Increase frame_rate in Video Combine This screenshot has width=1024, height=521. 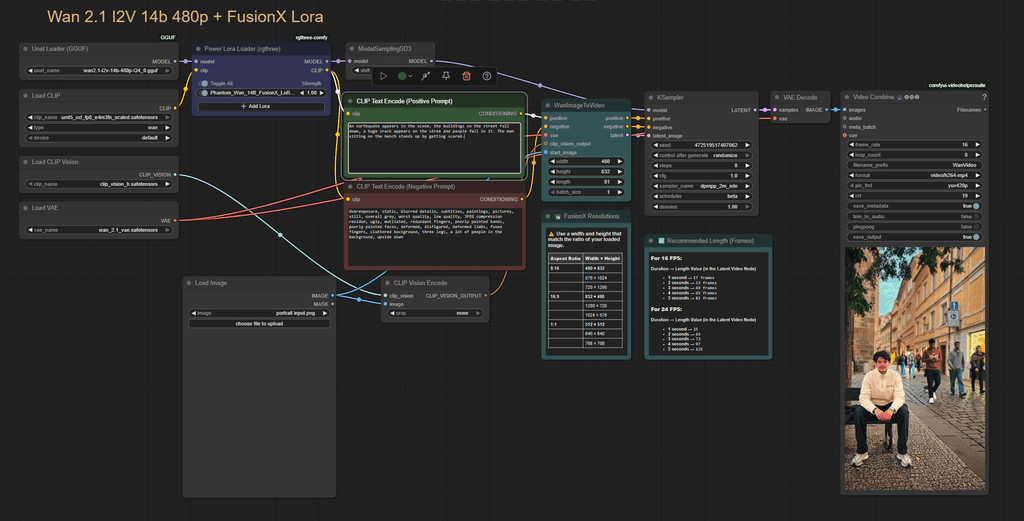tap(978, 145)
